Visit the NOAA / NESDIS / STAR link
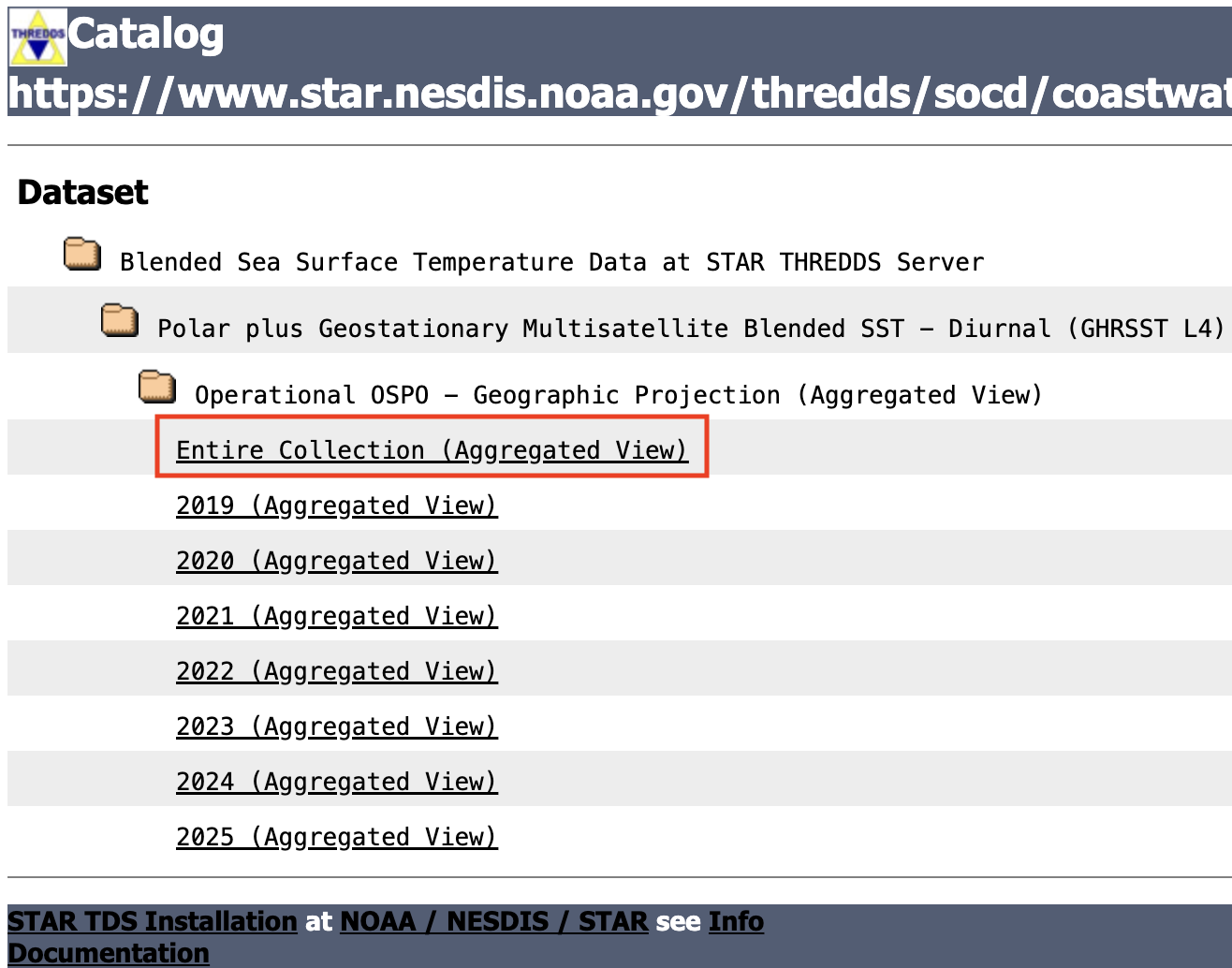Viewport: 1232px width, 968px height. [493, 921]
